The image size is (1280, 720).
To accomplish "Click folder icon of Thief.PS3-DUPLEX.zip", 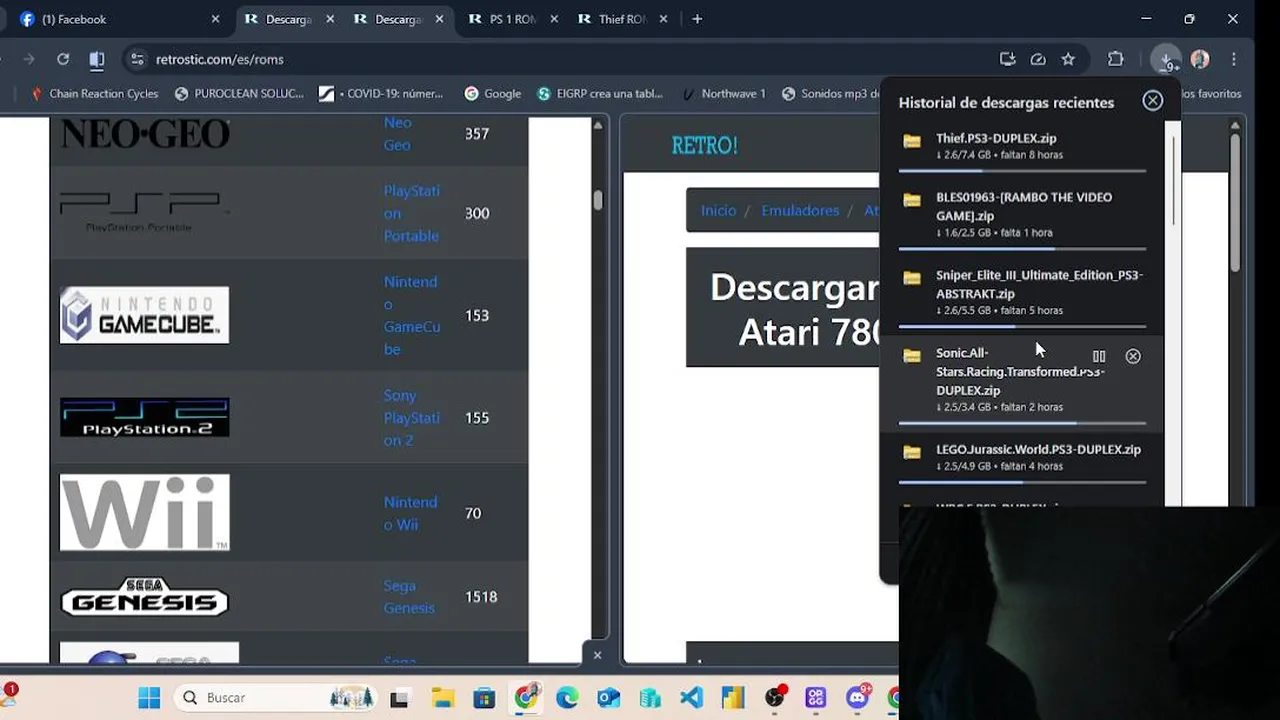I will (x=912, y=141).
